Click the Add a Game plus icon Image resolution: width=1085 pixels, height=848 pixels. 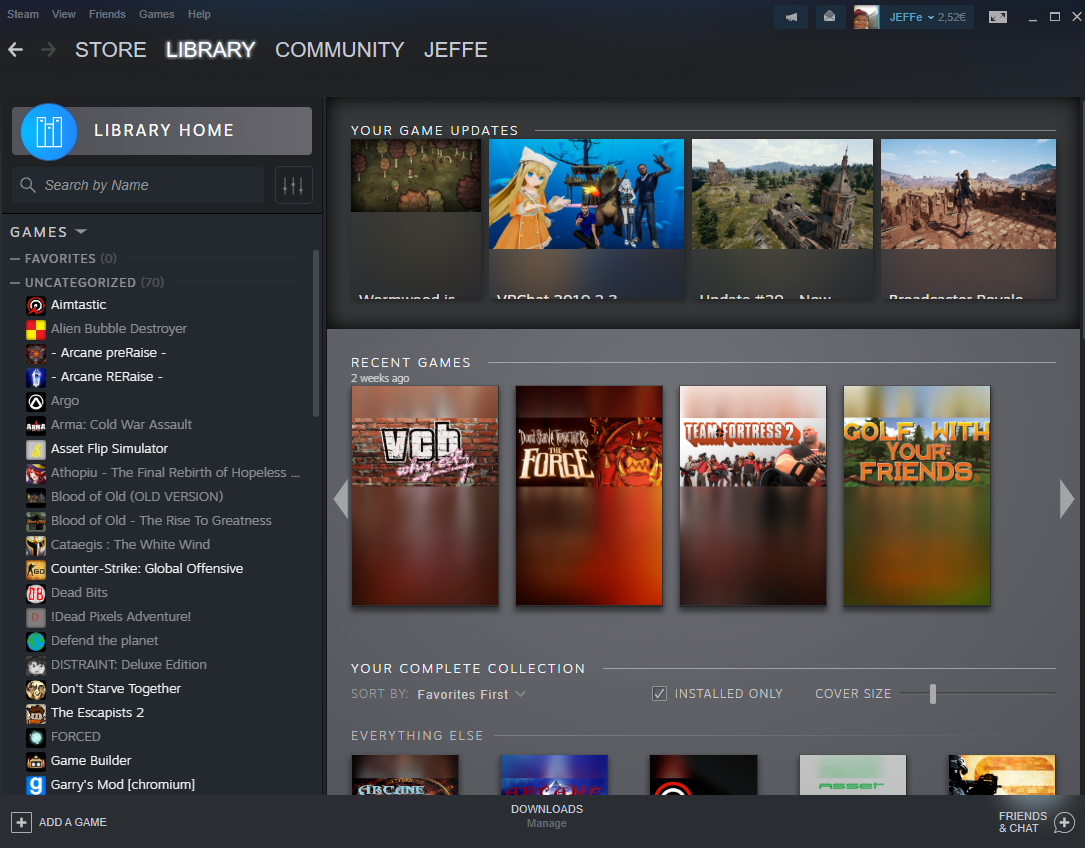[21, 822]
